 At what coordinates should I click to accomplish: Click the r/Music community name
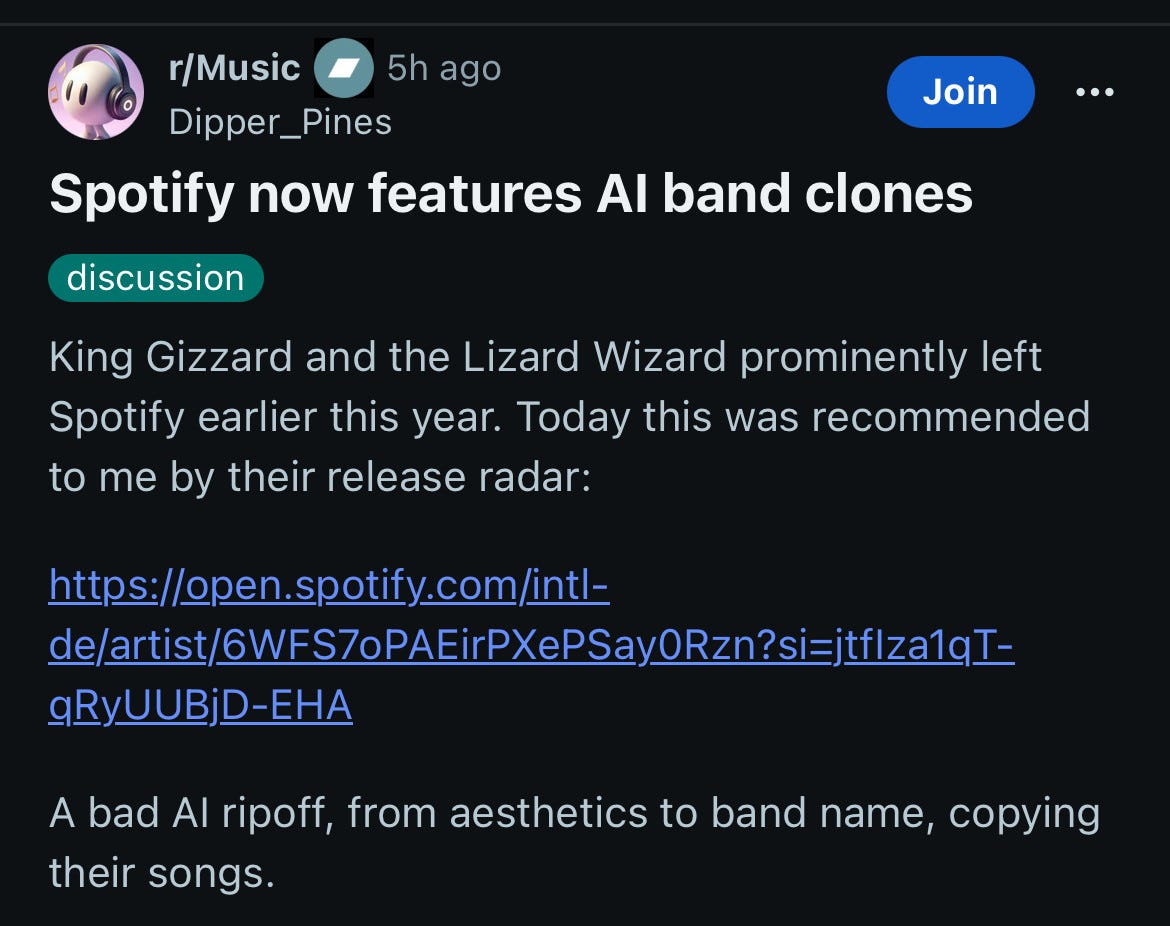235,66
